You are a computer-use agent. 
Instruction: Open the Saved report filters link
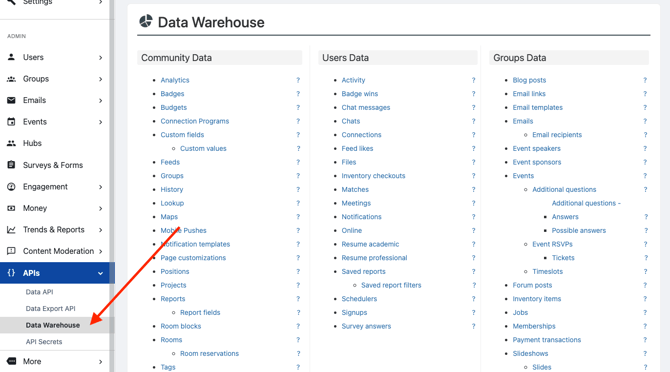[x=391, y=285]
